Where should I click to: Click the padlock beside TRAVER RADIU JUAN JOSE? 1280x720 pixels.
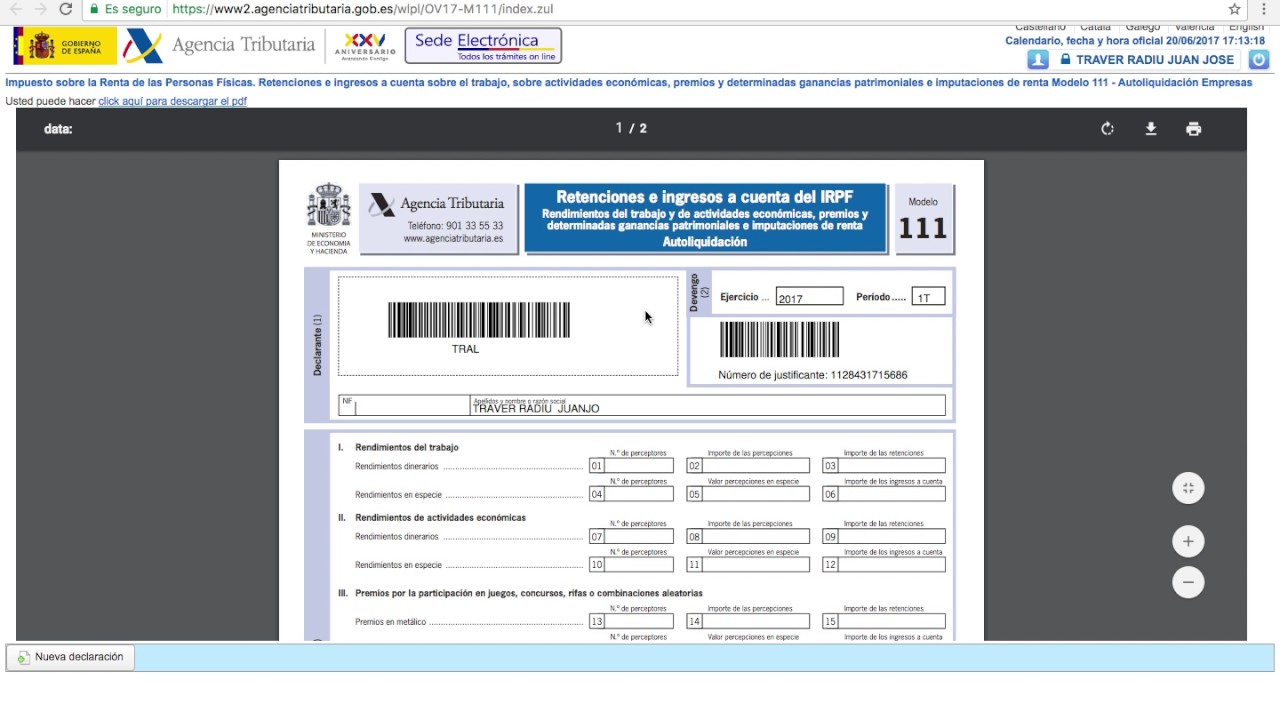(1066, 60)
